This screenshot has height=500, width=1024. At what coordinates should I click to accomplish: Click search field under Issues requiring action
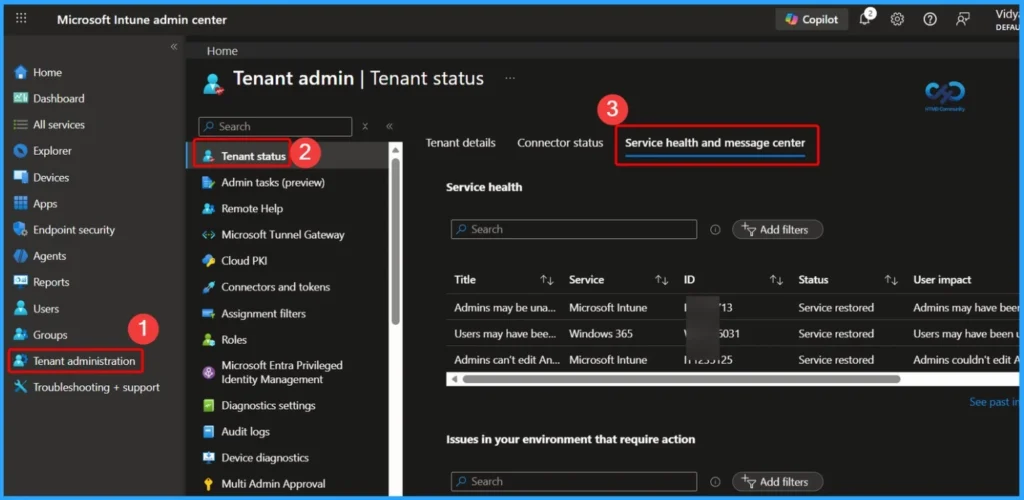point(574,482)
